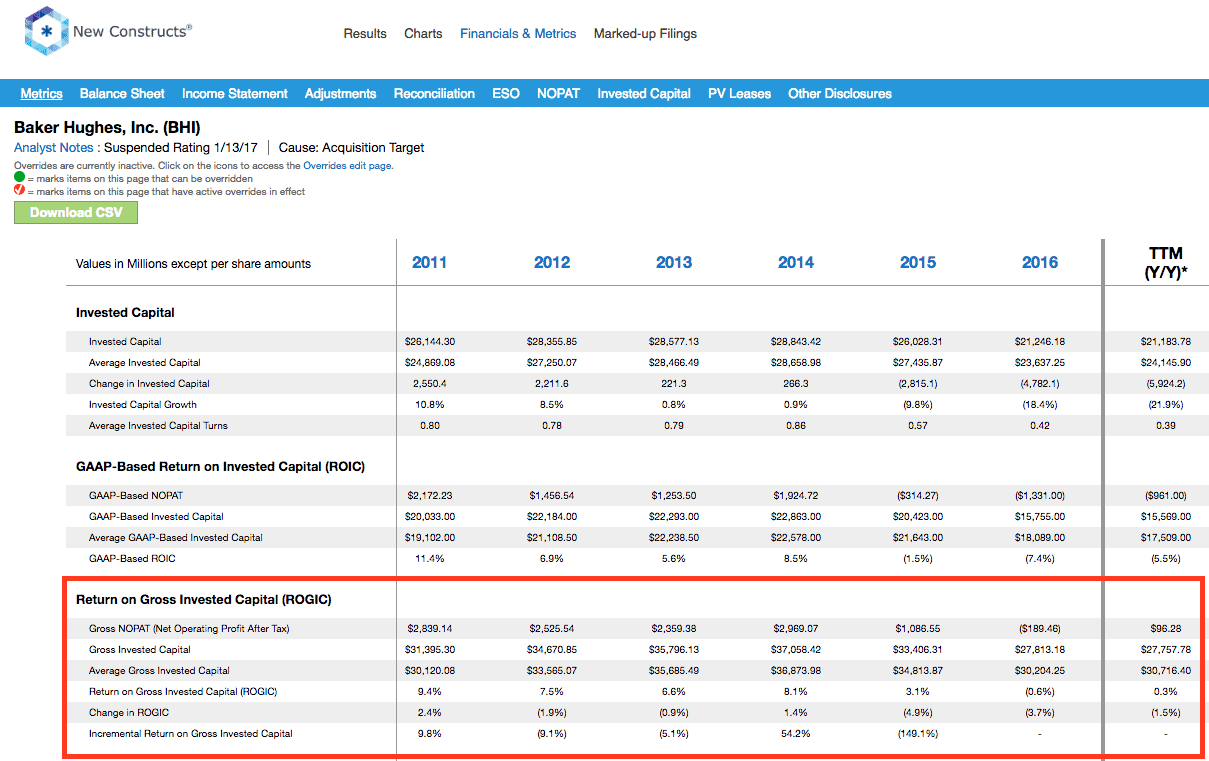Open the PV Leases tab
Viewport: 1209px width, 761px height.
[x=740, y=93]
